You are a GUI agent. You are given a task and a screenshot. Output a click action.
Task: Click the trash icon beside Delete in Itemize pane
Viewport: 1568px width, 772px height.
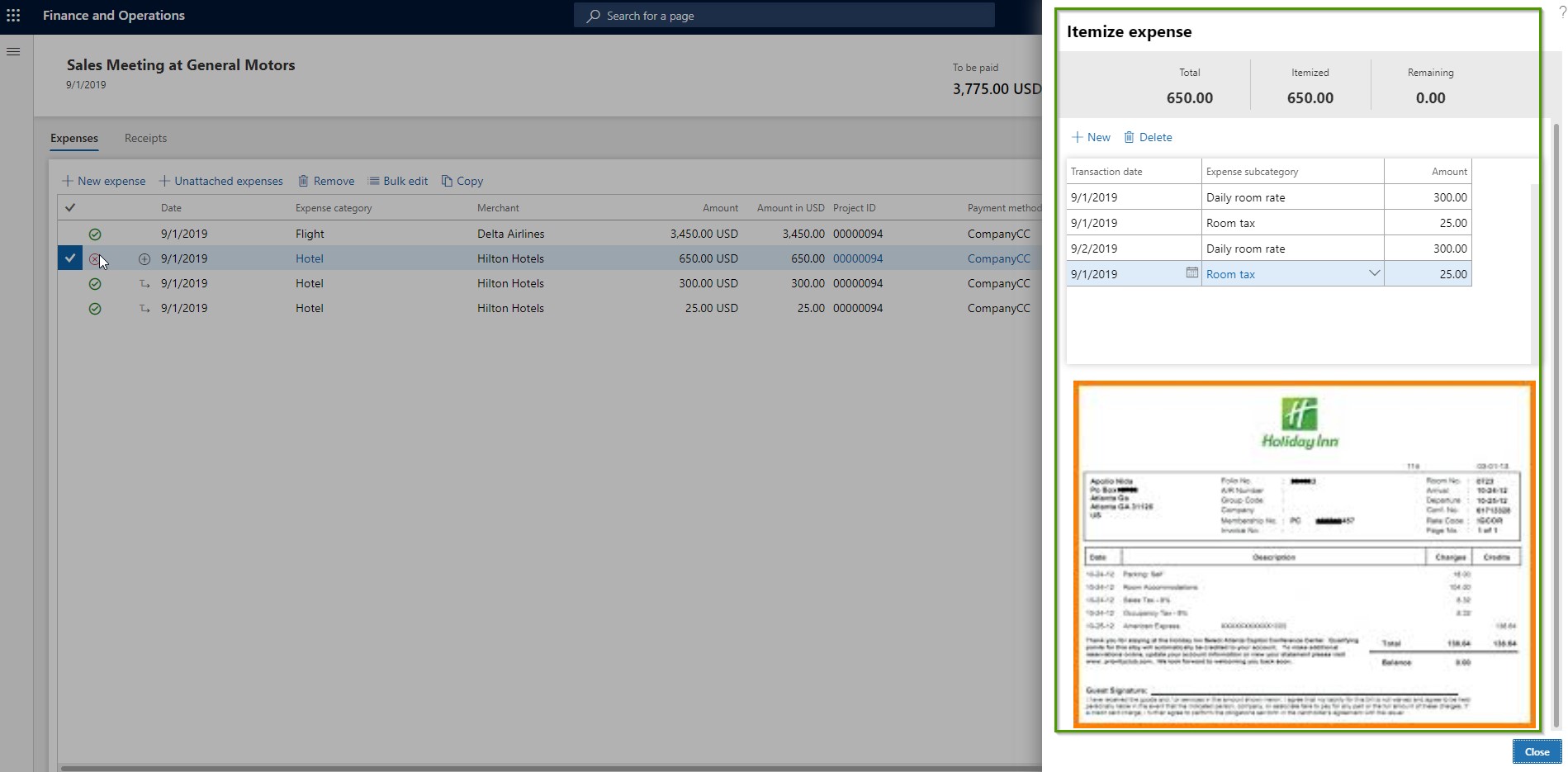click(x=1129, y=137)
